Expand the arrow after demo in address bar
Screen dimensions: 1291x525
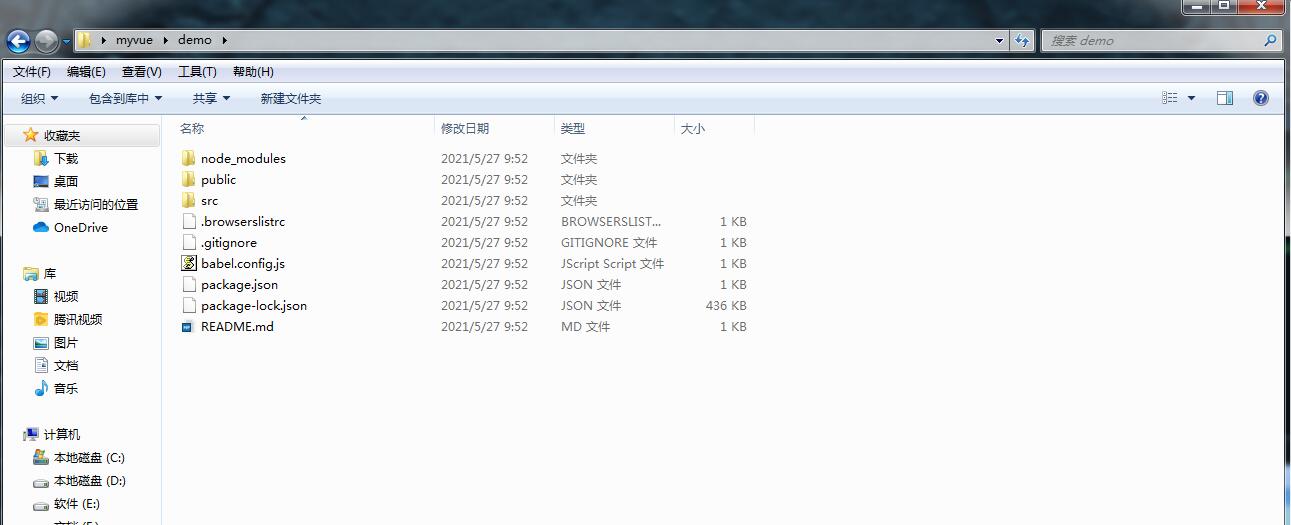(225, 40)
